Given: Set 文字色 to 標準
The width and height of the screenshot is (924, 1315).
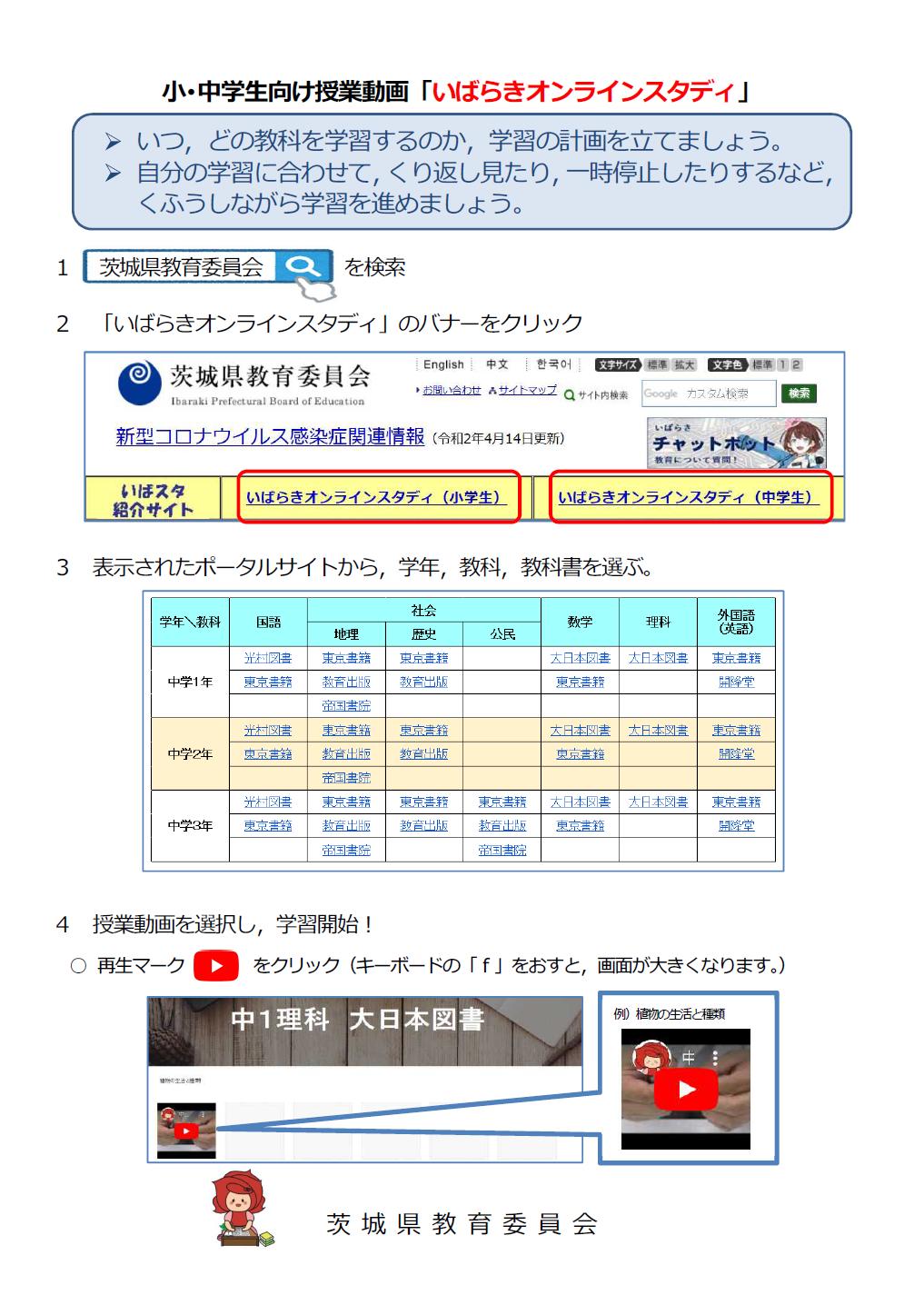Looking at the screenshot, I should pos(762,365).
